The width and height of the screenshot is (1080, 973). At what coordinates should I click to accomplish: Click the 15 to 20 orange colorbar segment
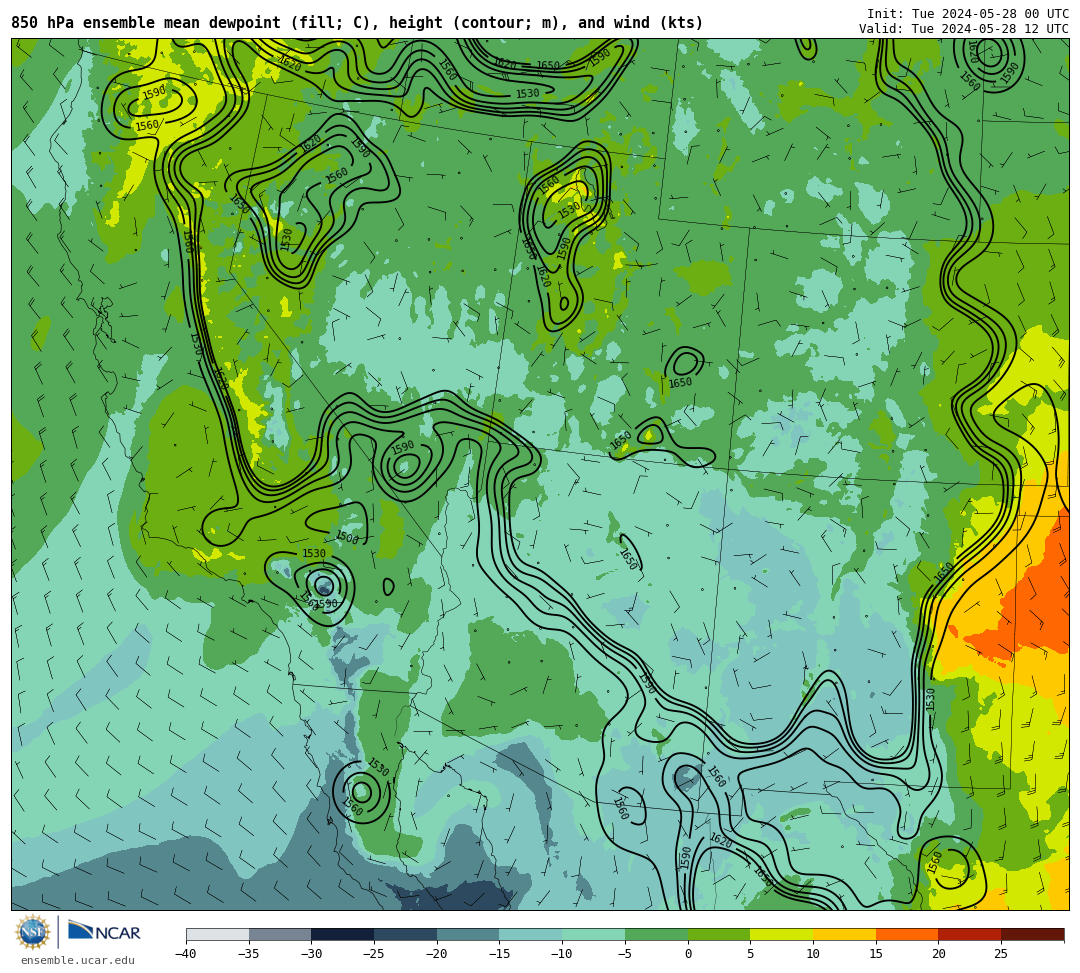tap(907, 934)
